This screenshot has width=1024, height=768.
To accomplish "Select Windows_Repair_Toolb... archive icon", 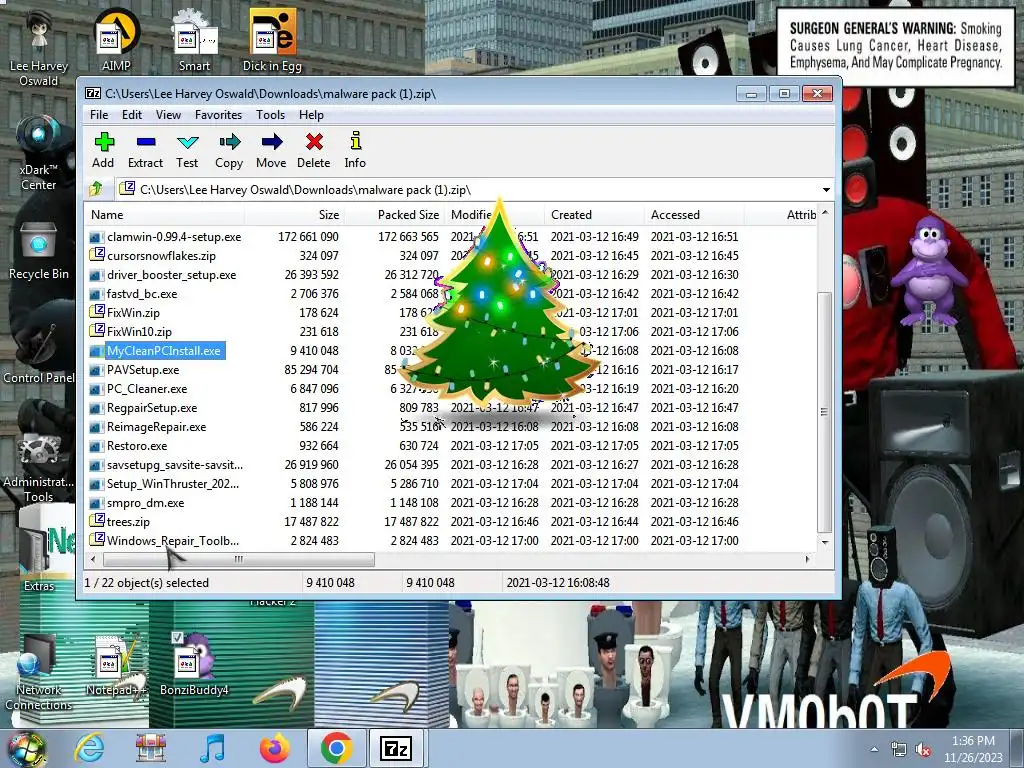I will [x=97, y=541].
